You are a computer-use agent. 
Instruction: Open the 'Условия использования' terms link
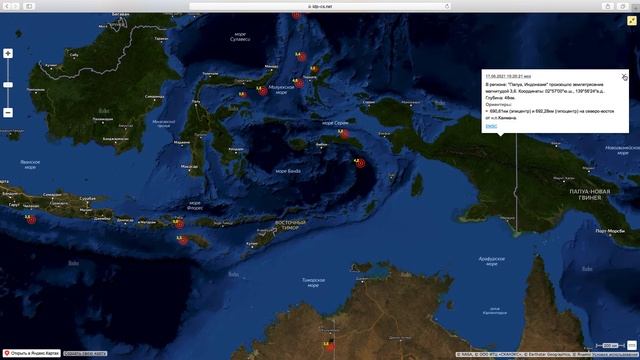pos(616,355)
